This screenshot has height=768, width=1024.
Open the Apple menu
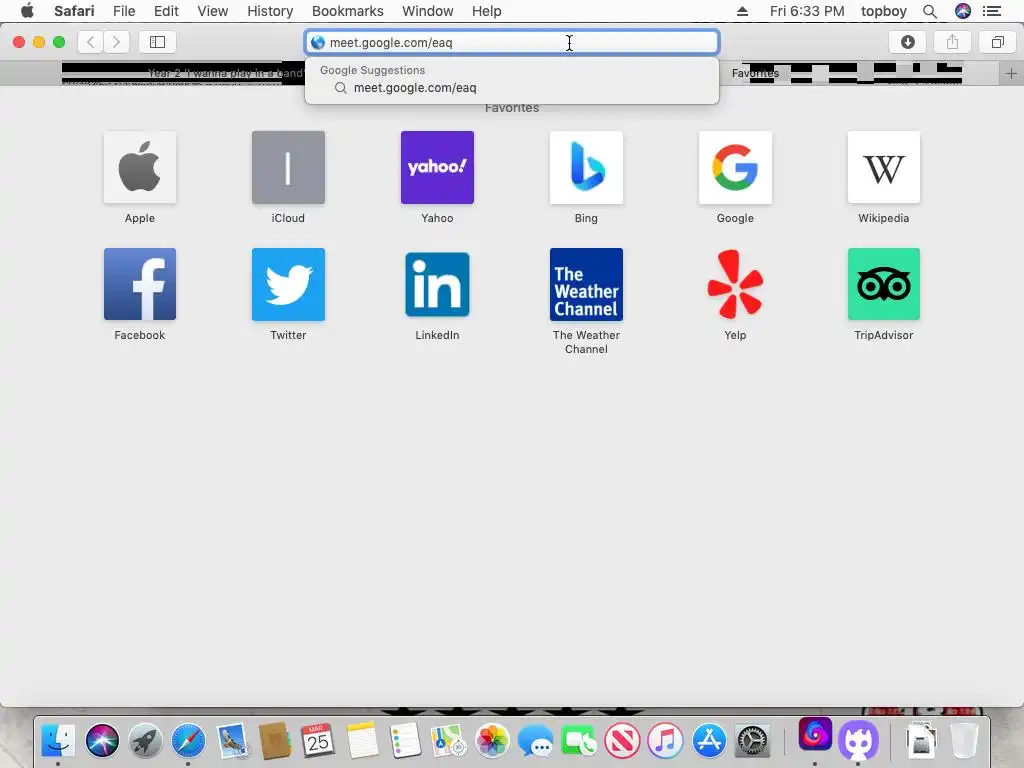(27, 11)
